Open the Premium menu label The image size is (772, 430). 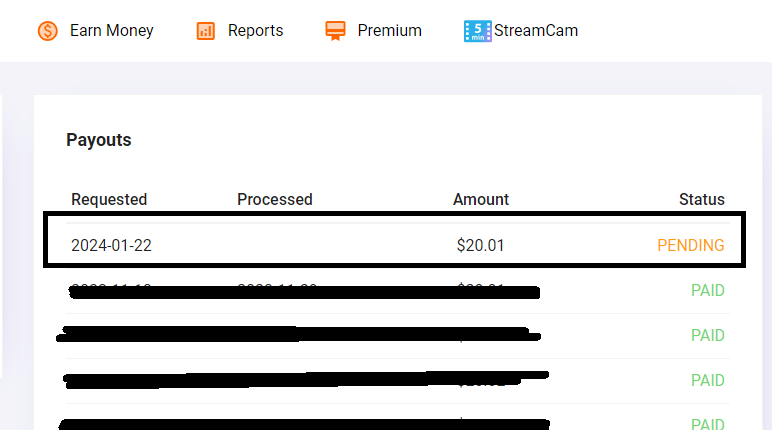(389, 31)
